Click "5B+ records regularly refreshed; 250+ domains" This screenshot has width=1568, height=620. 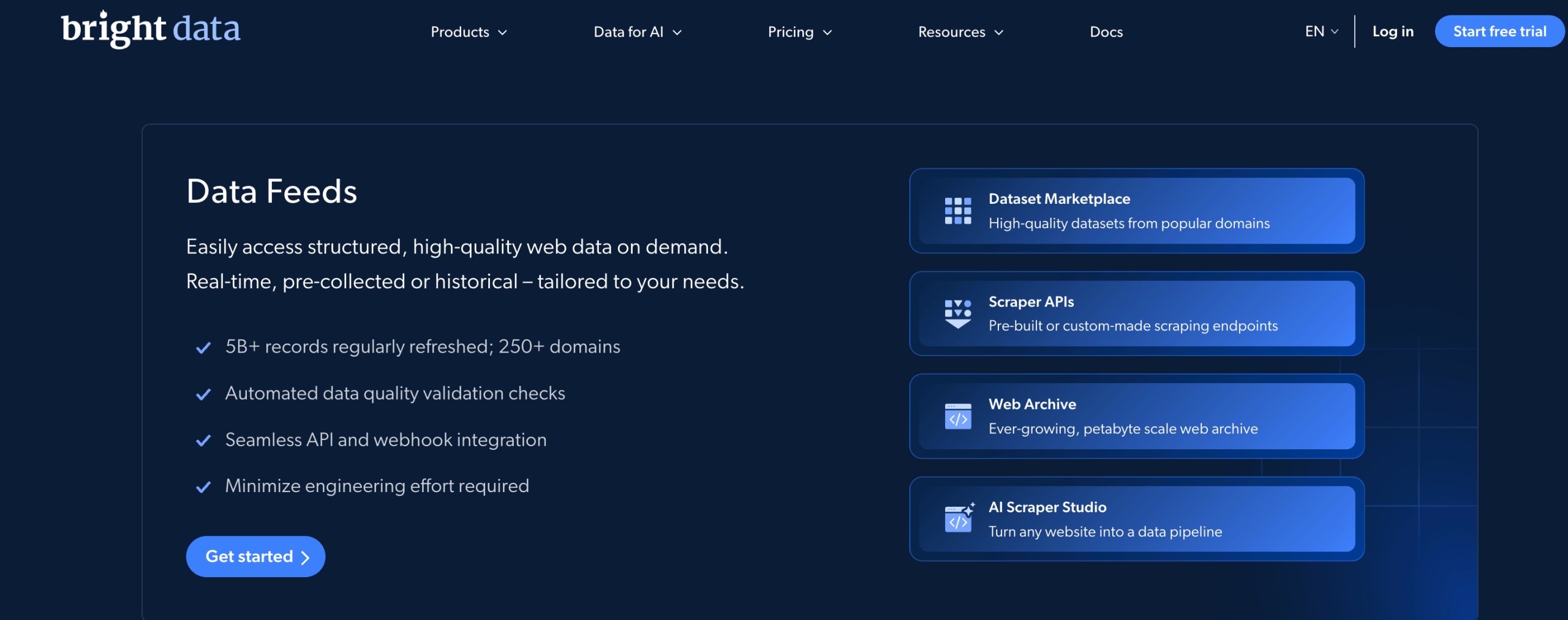423,347
